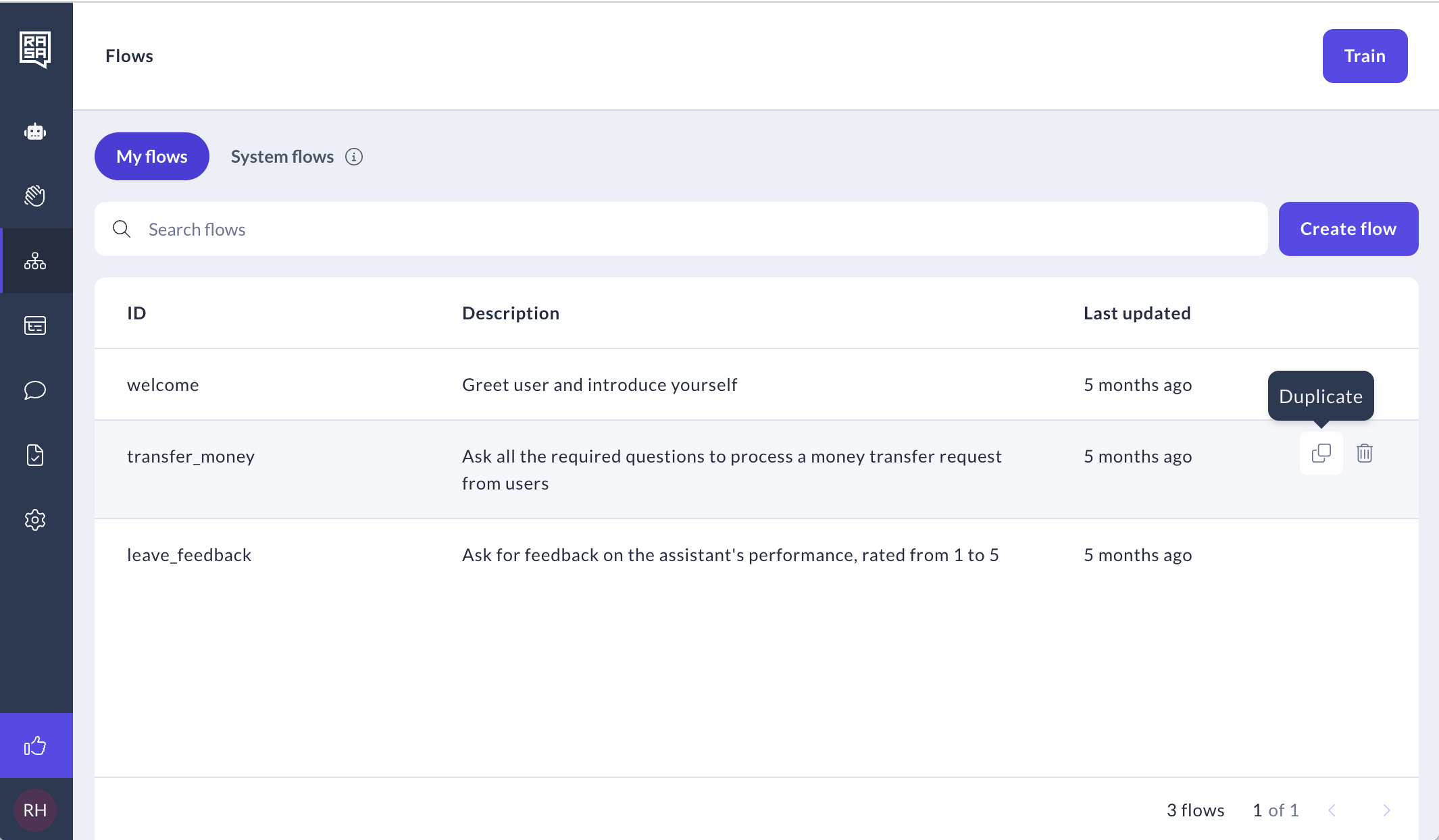Duplicate the transfer_money flow
The height and width of the screenshot is (840, 1439).
(1321, 453)
